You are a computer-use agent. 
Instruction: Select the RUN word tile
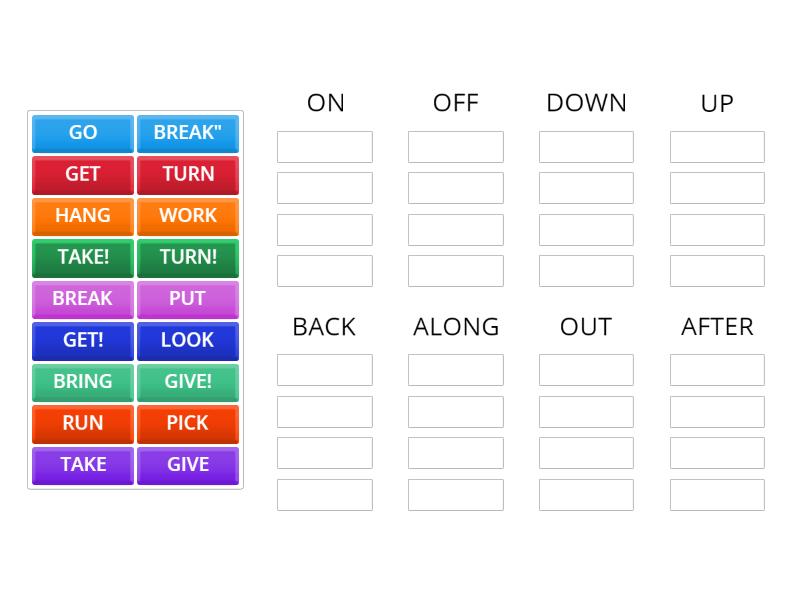(82, 423)
